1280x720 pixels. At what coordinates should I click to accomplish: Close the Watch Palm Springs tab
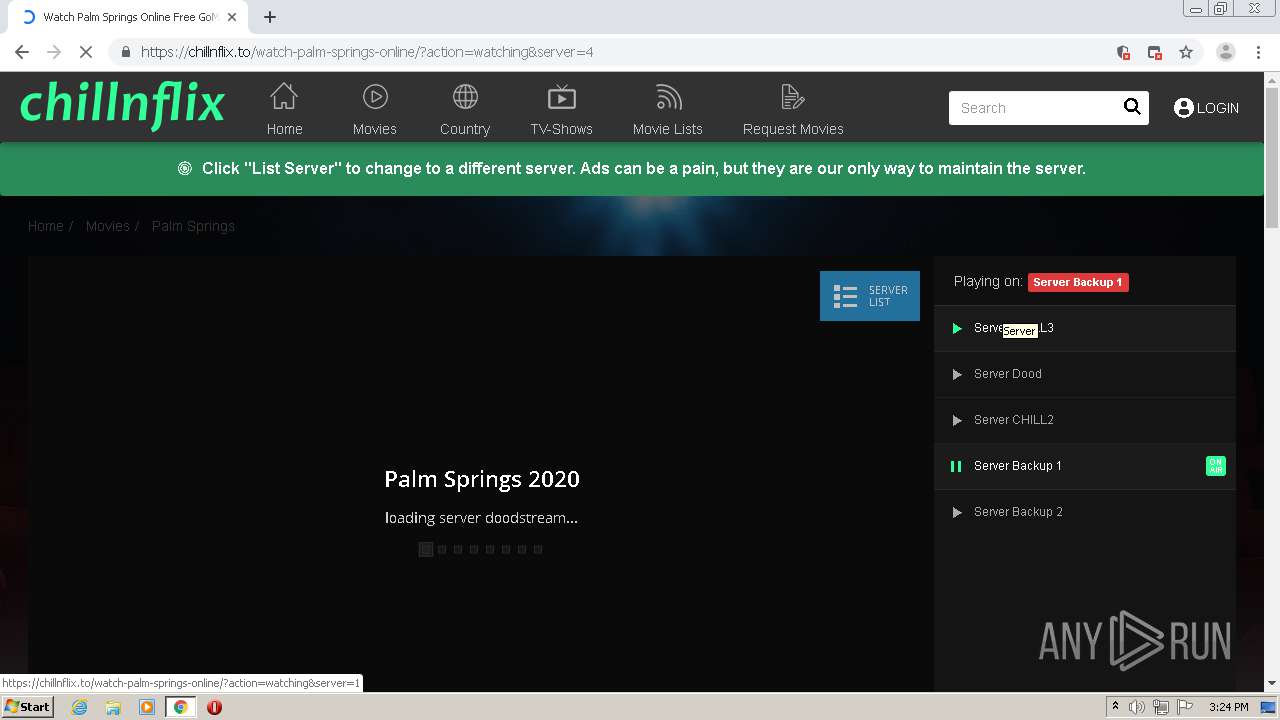(232, 17)
